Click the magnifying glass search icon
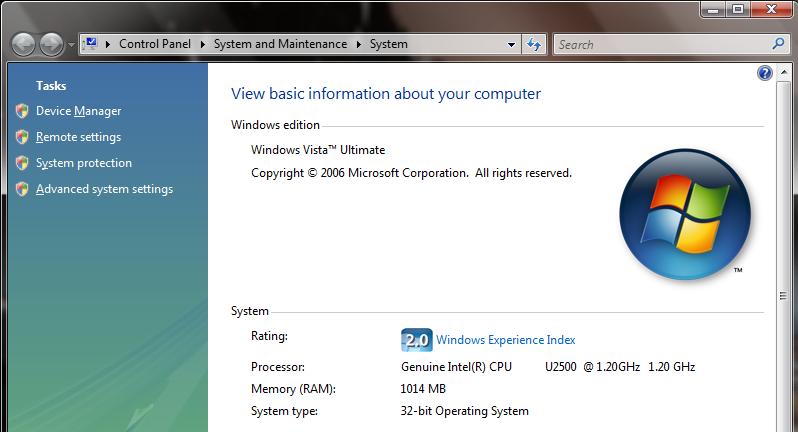Viewport: 798px width, 432px height. 778,44
